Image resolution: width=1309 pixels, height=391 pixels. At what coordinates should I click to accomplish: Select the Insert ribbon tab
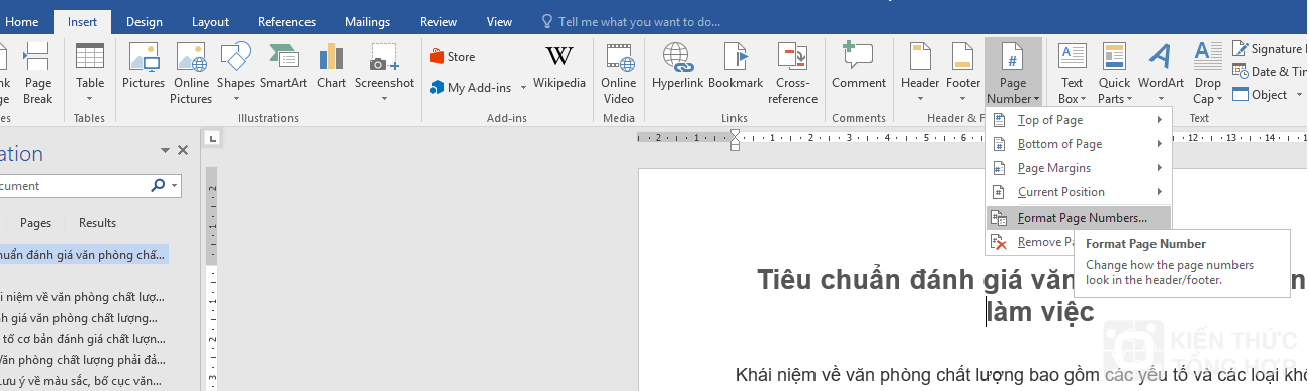[83, 21]
